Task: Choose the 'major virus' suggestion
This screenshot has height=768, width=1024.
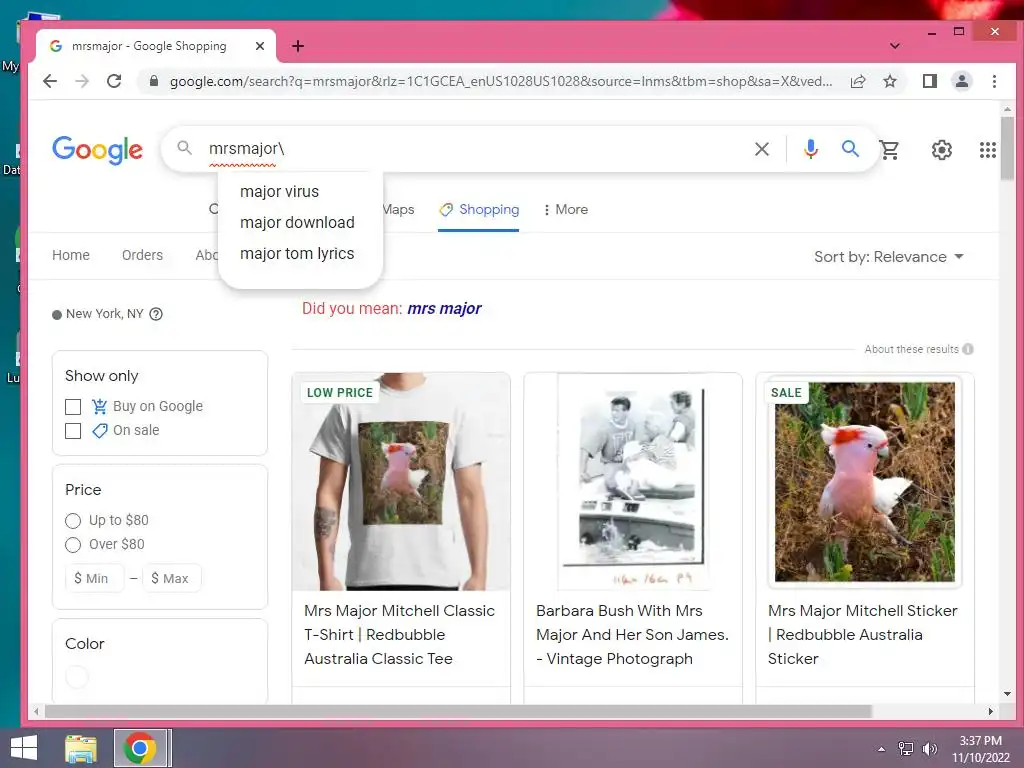Action: coord(280,191)
